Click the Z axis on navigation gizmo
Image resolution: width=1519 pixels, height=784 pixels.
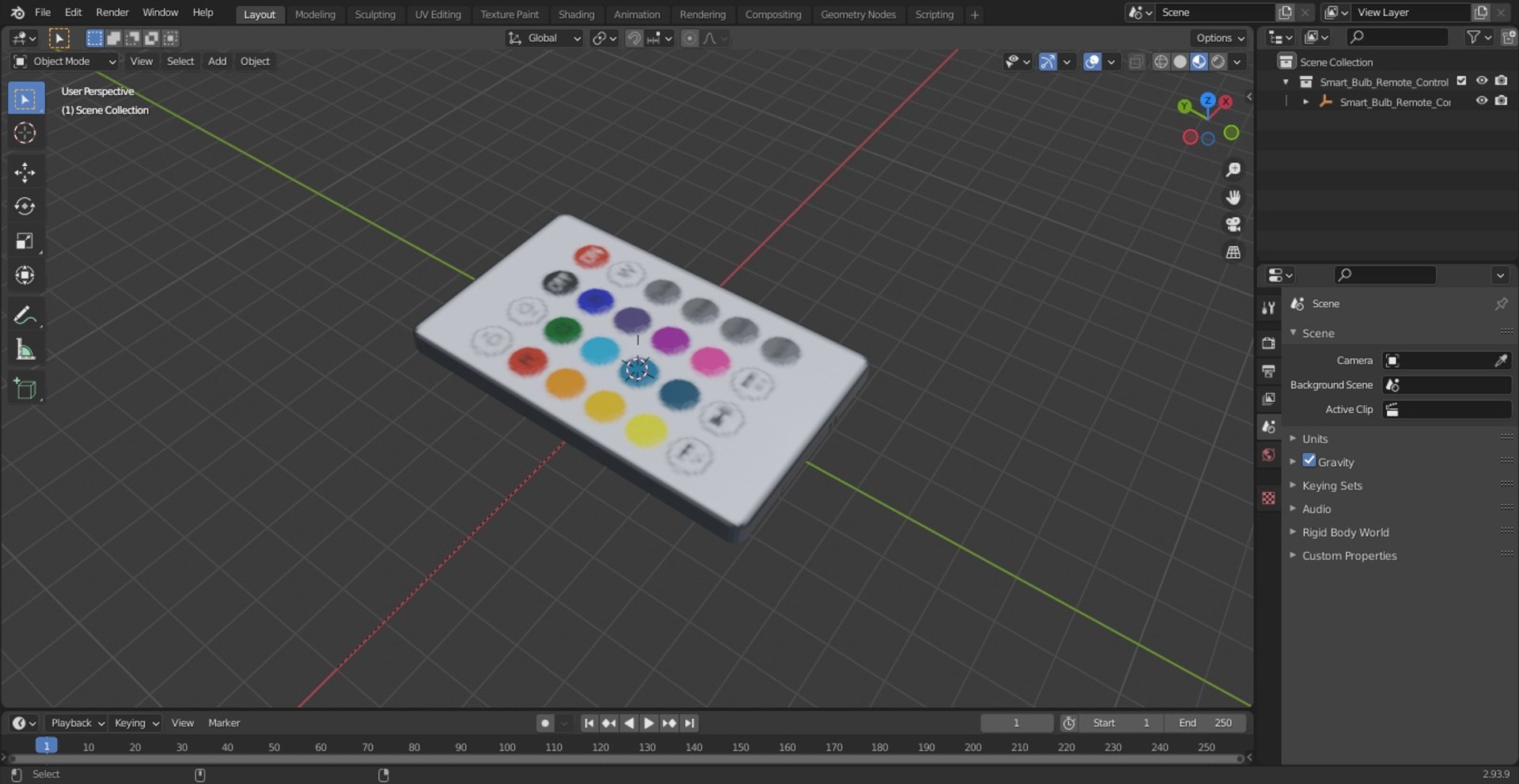[x=1207, y=100]
